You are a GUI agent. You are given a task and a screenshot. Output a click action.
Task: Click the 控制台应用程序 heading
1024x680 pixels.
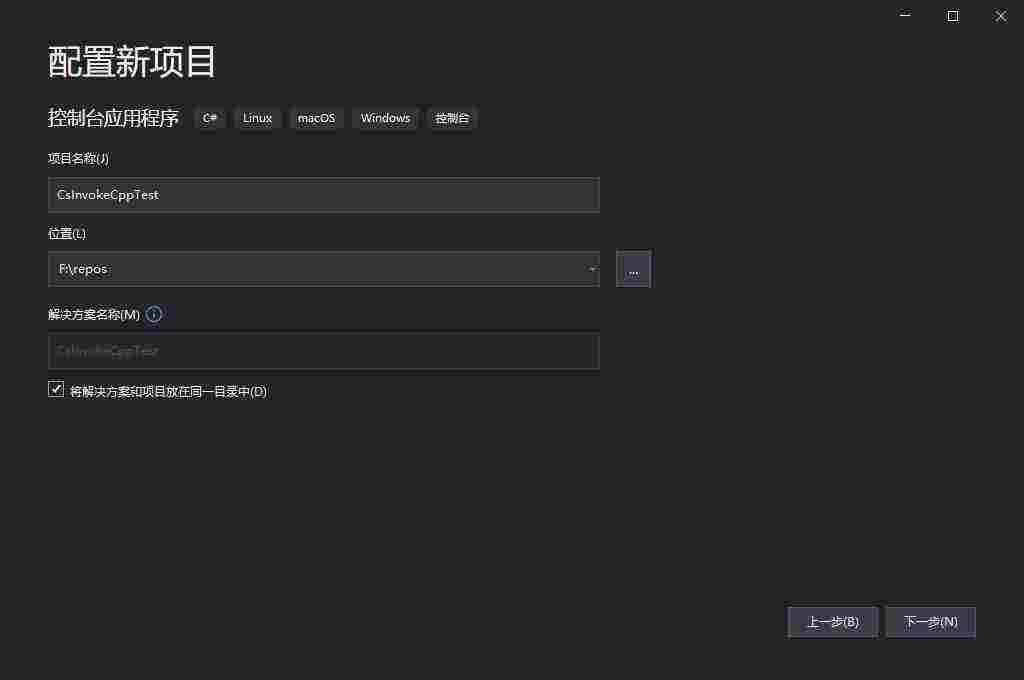(x=113, y=118)
